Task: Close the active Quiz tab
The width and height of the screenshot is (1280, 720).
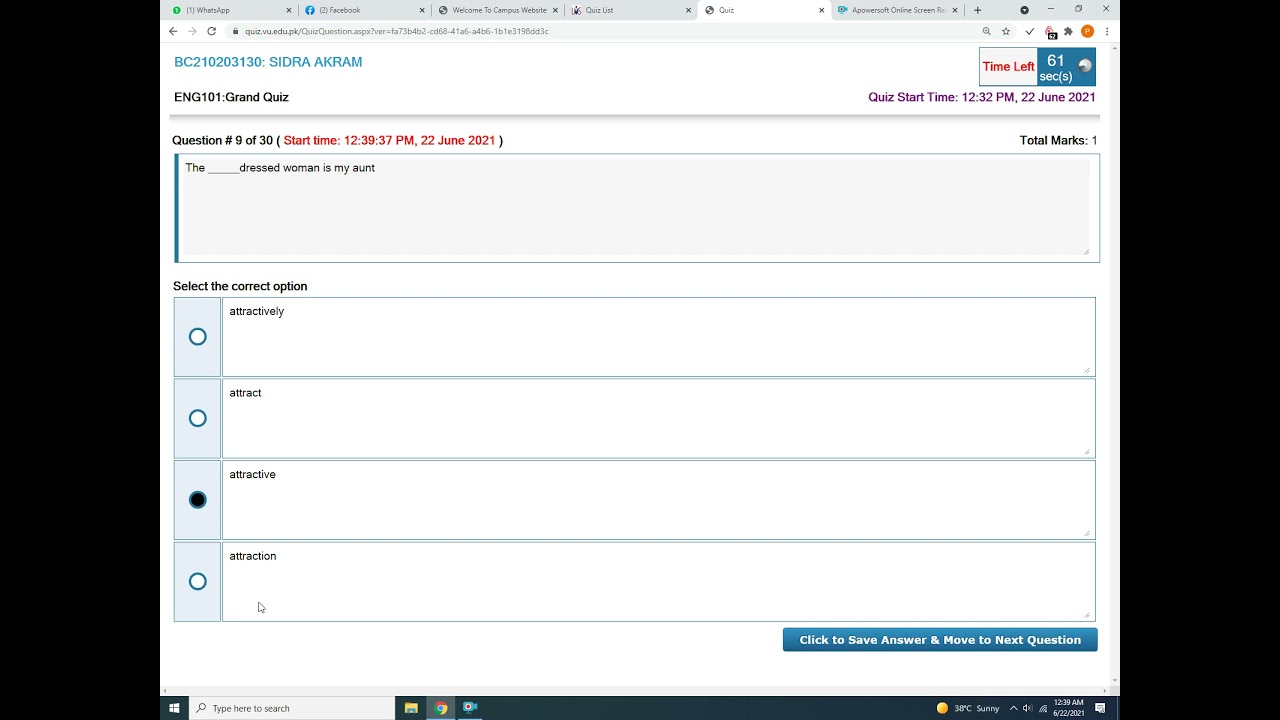Action: point(822,10)
